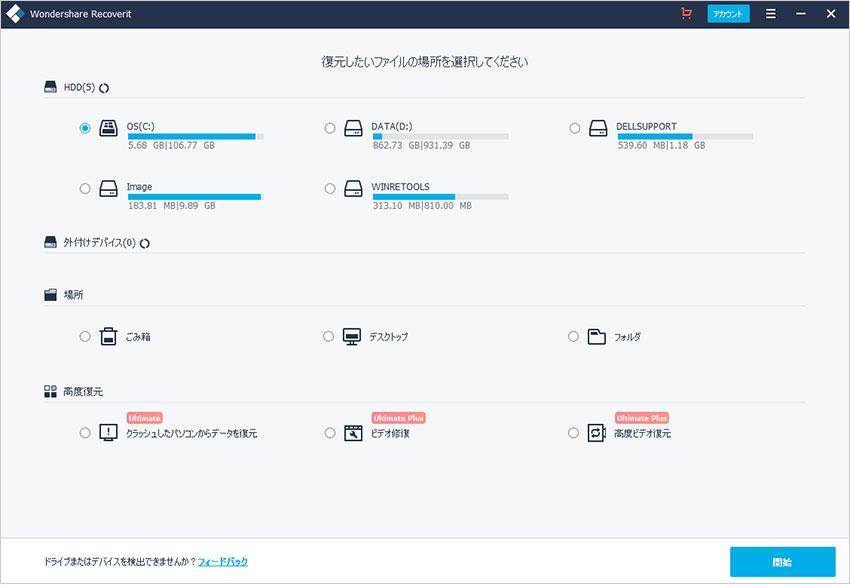Select the ごみ箱 recycle bin icon
850x586 pixels.
[x=108, y=337]
